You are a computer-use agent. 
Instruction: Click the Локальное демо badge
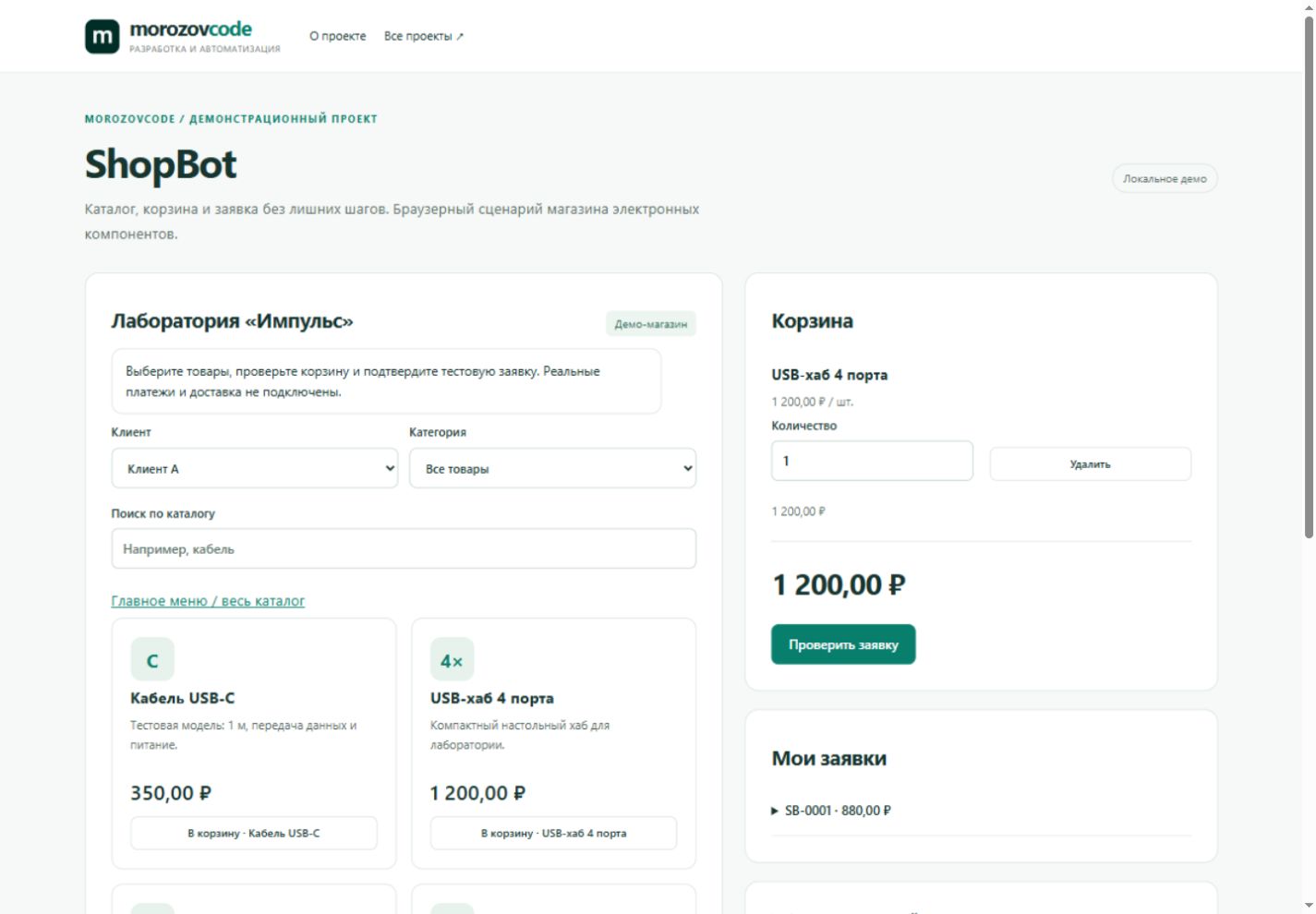coord(1165,178)
